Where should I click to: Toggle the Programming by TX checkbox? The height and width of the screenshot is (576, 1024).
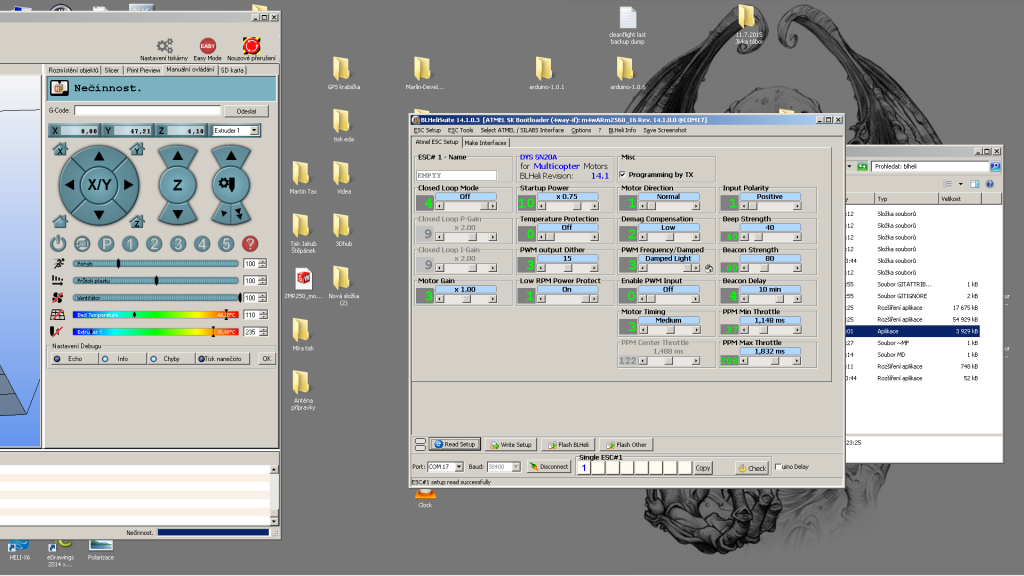pos(623,174)
